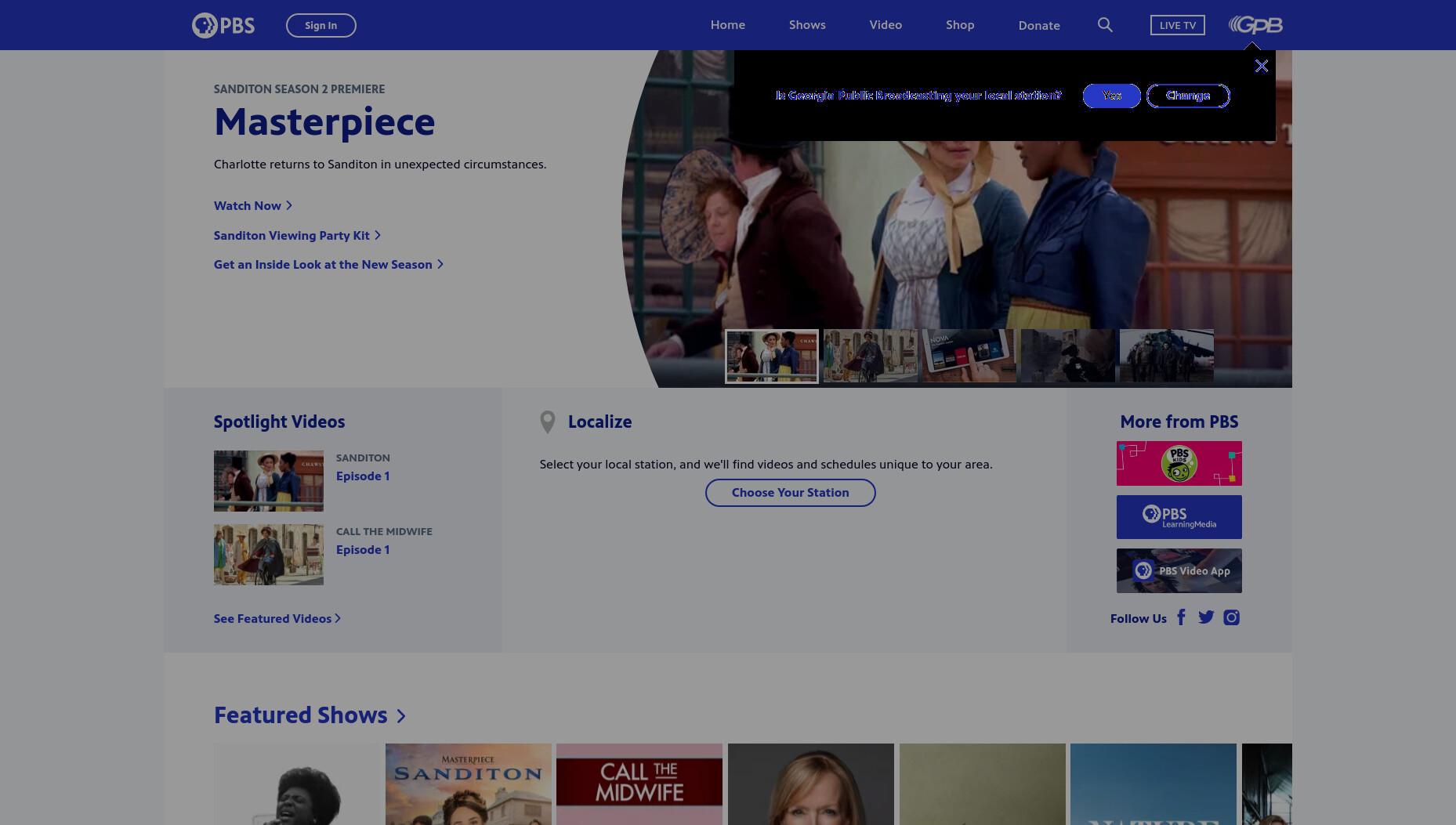The image size is (1456, 825).
Task: Click the Masterpiece headline
Action: click(324, 121)
